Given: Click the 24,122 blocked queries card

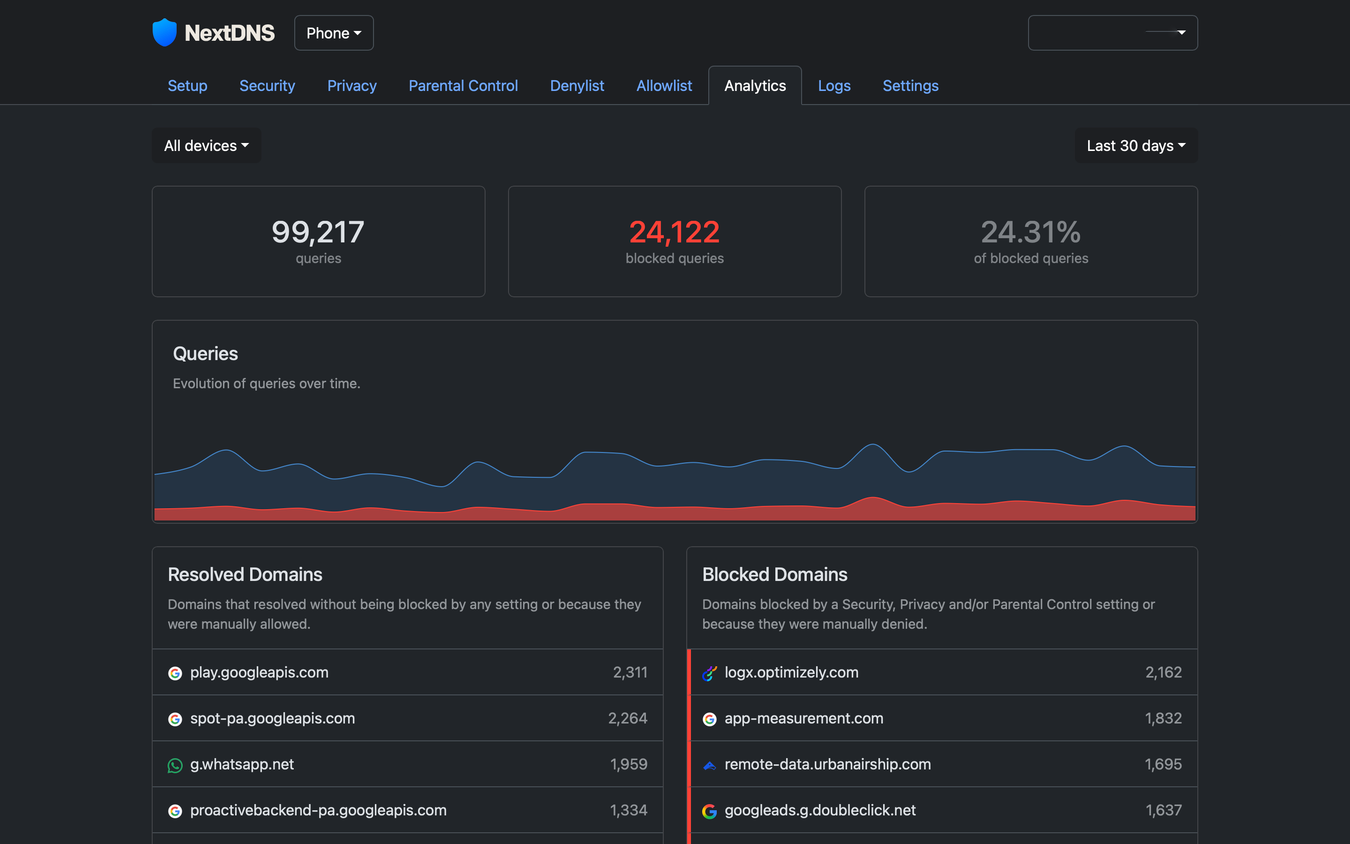Looking at the screenshot, I should point(675,241).
